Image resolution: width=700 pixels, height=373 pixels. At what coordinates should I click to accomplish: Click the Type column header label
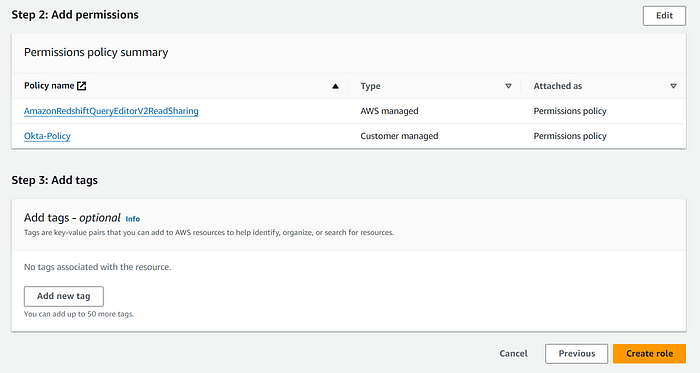tap(371, 86)
